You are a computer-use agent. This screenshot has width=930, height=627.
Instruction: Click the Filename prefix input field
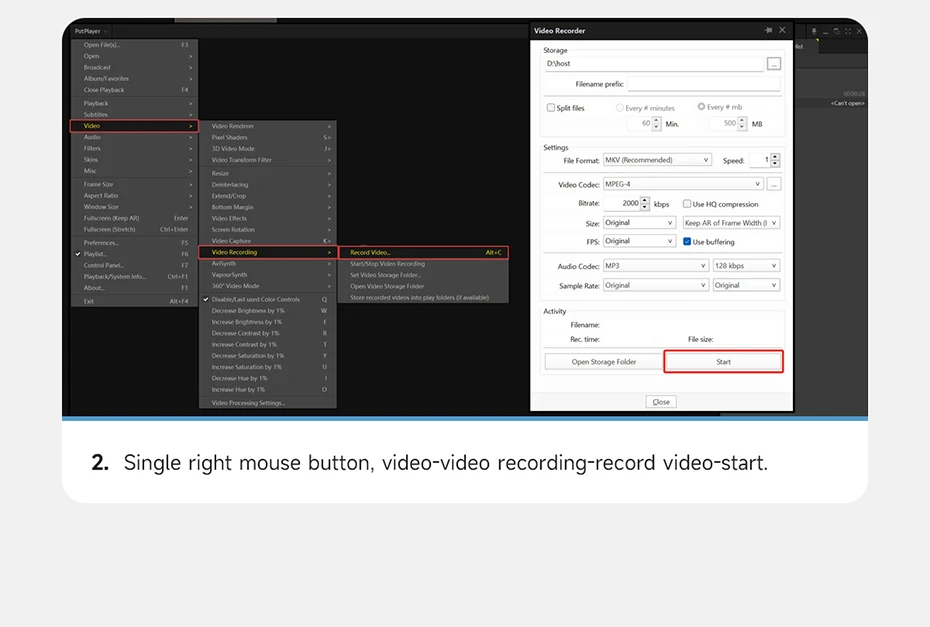click(704, 84)
